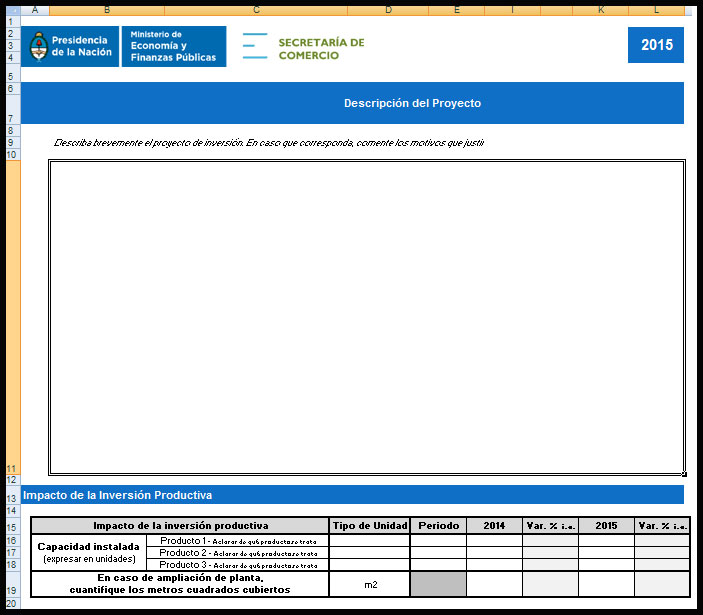Click the Tipo de Unidad cell for Producto 1
Viewport: 703px width, 615px height.
[x=369, y=540]
